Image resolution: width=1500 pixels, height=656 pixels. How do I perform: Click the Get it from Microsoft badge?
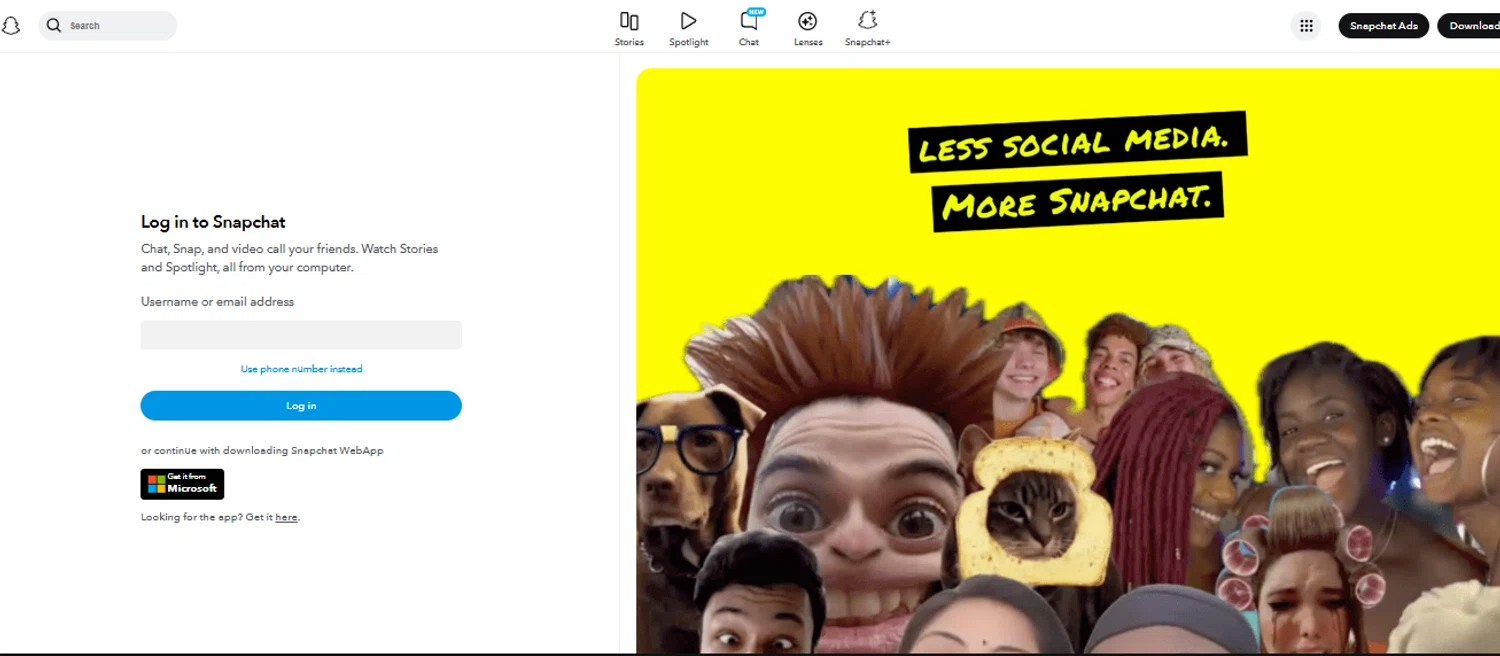[182, 484]
